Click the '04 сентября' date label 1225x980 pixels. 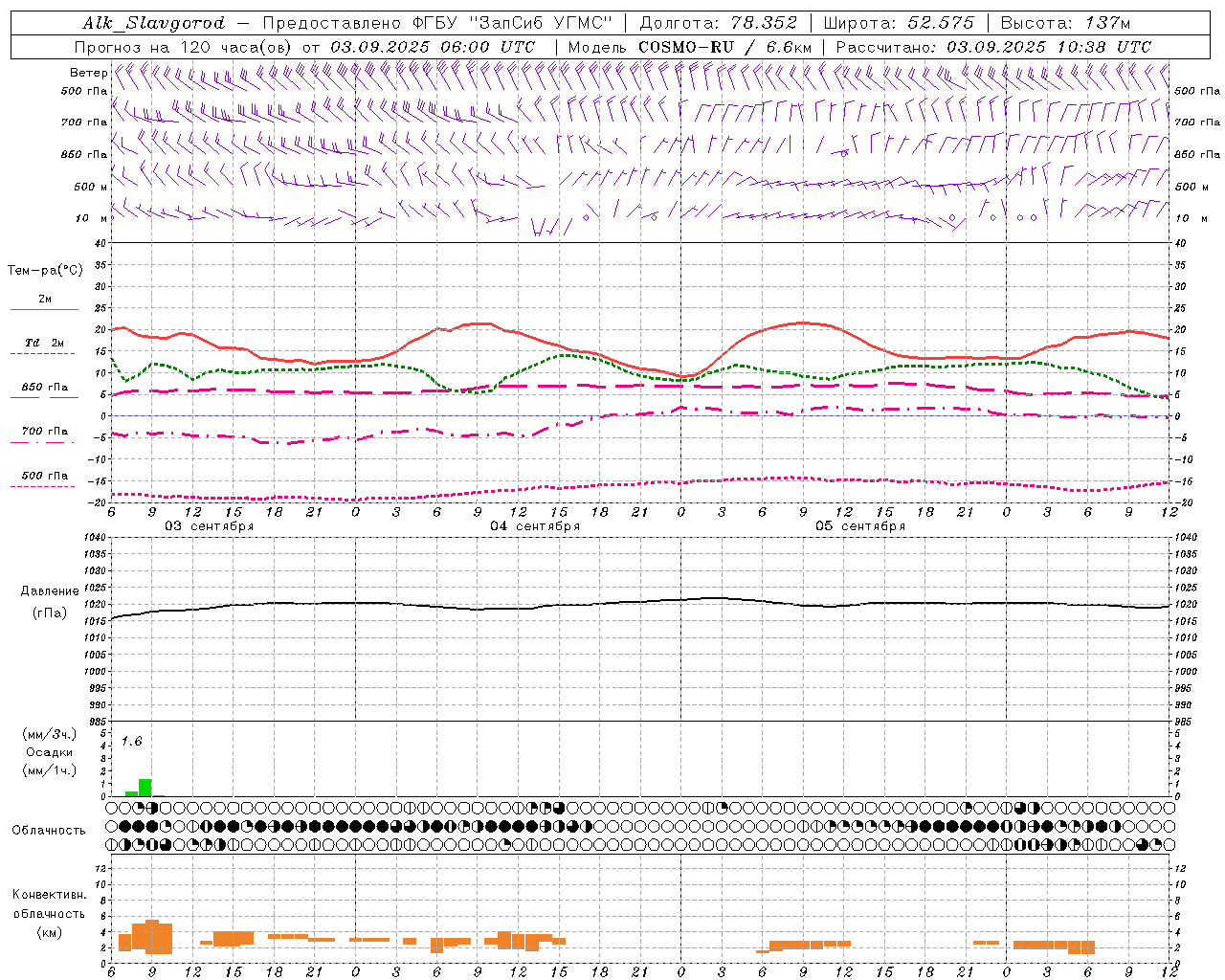click(535, 526)
